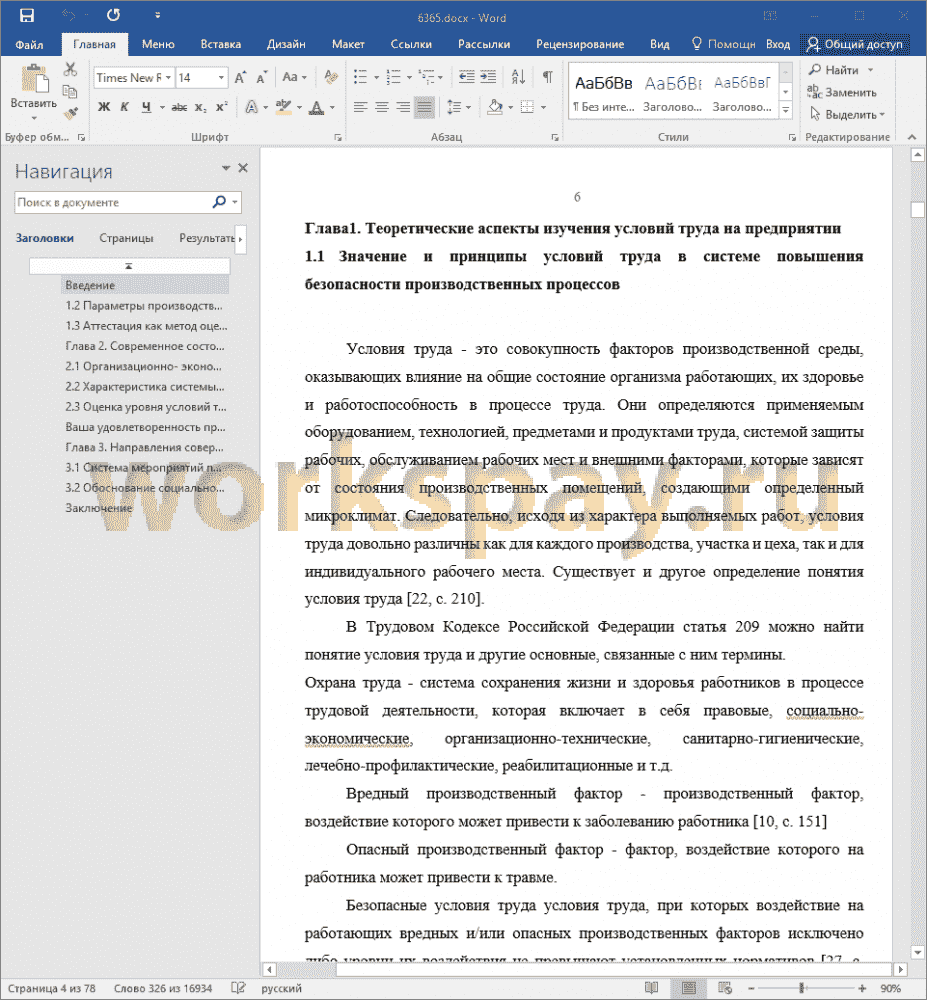This screenshot has height=1000, width=927.
Task: Toggle italic (К) formatting
Action: [x=125, y=107]
